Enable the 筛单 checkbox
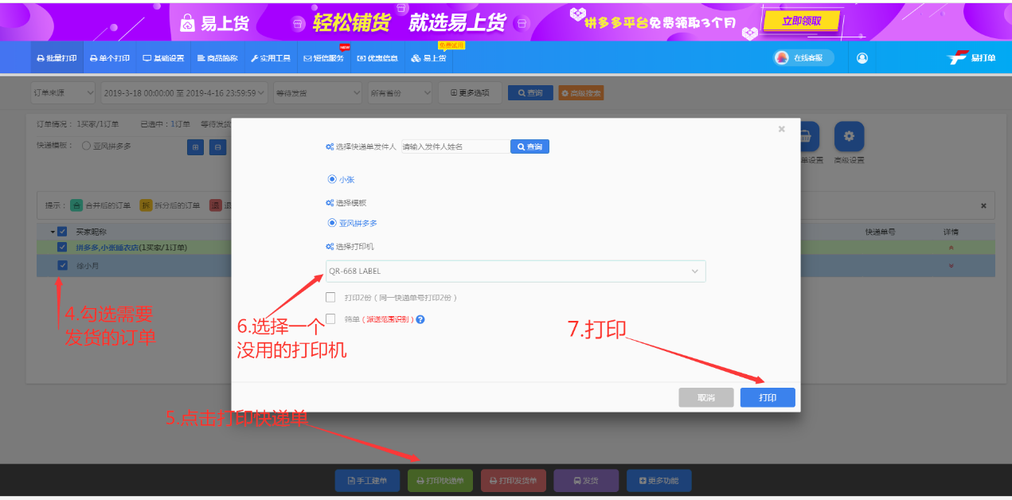The image size is (1012, 500). click(330, 319)
